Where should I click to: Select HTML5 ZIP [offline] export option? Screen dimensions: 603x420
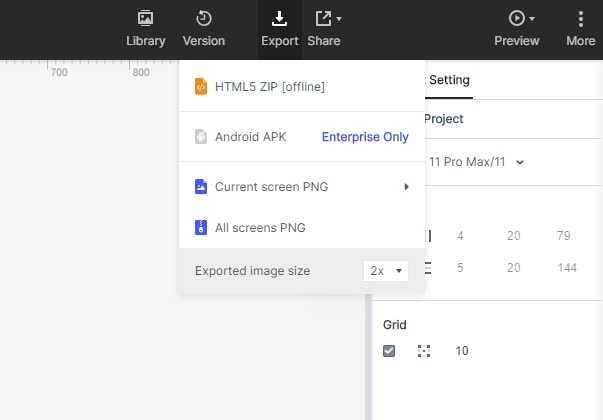coord(270,87)
